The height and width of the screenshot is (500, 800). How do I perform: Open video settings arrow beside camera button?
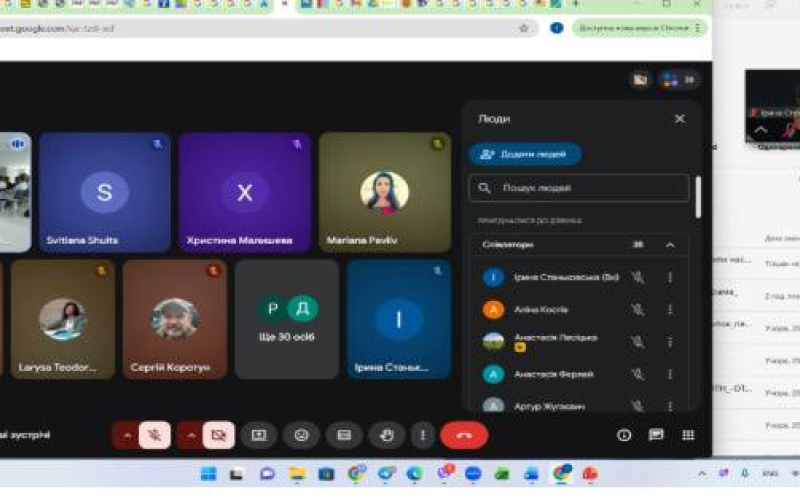pyautogui.click(x=191, y=435)
